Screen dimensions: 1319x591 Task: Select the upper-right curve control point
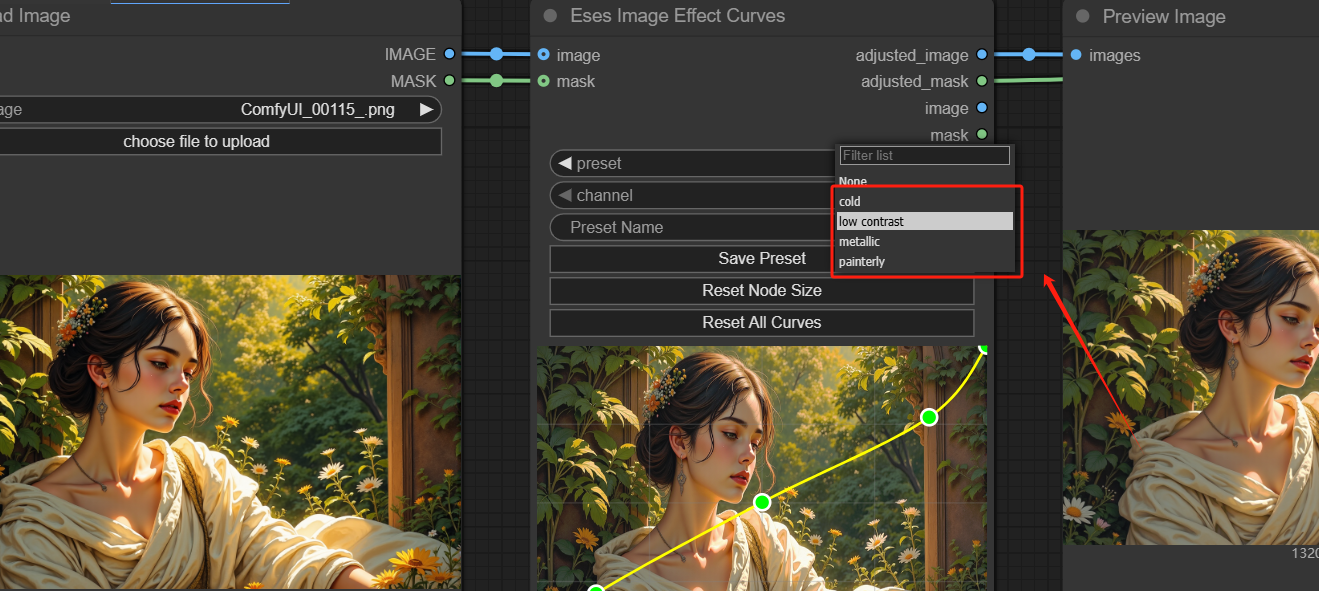tap(929, 417)
